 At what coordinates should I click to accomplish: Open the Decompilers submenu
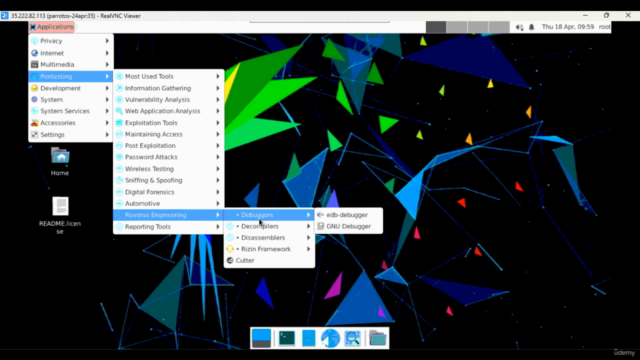tap(269, 227)
